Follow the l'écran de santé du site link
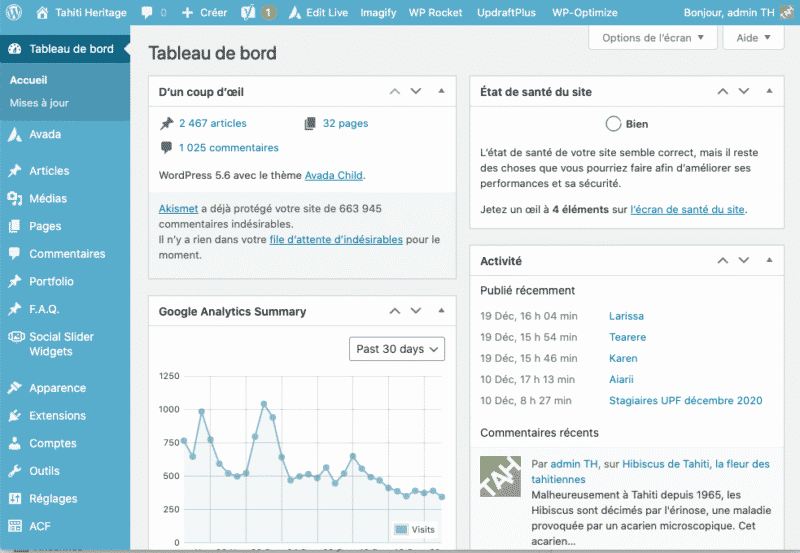 [x=687, y=209]
